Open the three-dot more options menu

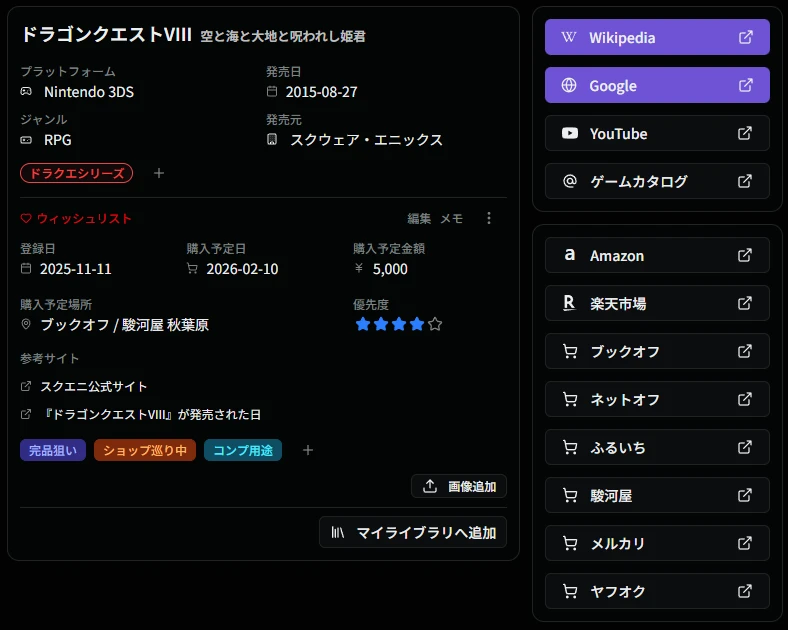pos(489,218)
